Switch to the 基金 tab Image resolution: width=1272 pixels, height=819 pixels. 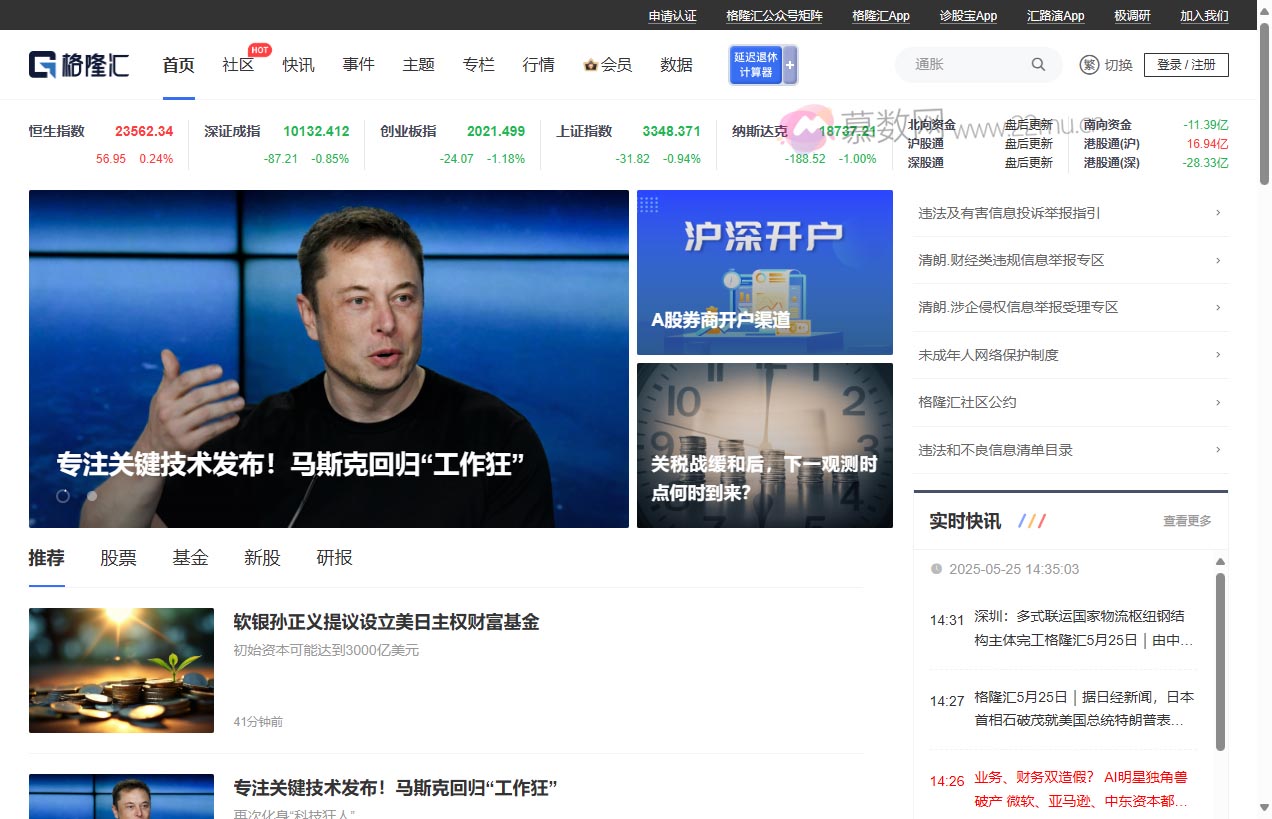point(190,558)
